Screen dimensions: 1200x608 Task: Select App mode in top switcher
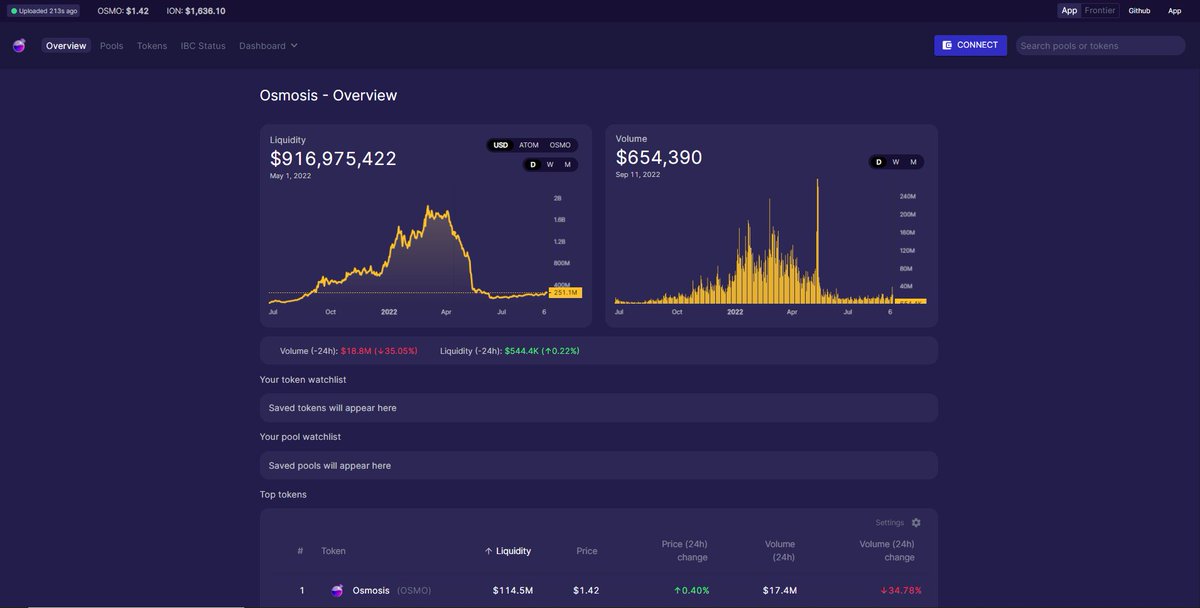(x=1070, y=10)
